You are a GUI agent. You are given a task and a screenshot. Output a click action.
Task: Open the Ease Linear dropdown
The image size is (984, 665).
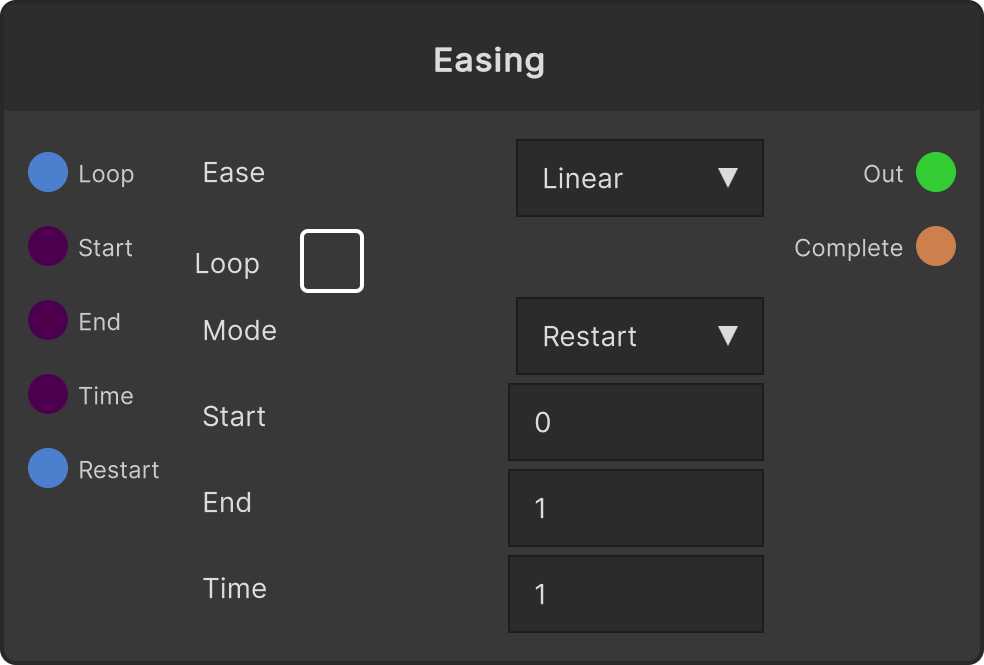pyautogui.click(x=639, y=178)
